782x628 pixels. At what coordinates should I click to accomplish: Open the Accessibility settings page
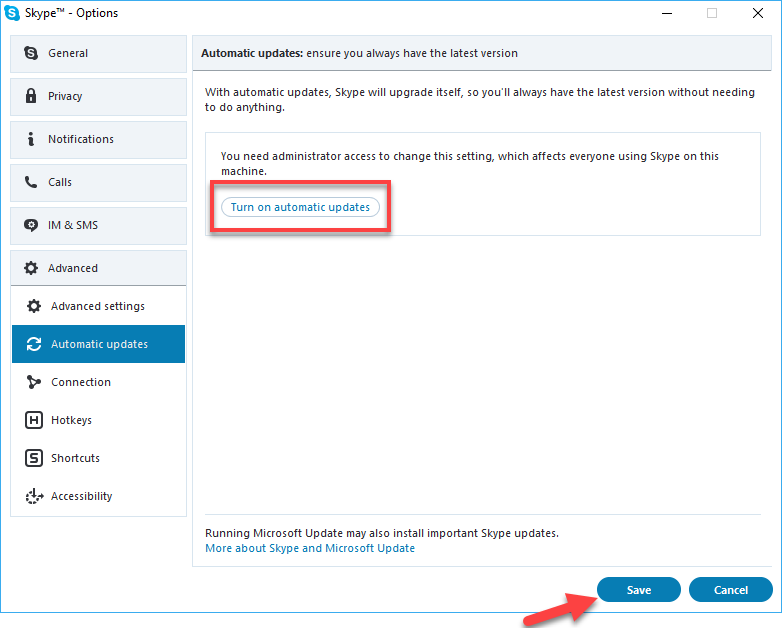coord(98,496)
